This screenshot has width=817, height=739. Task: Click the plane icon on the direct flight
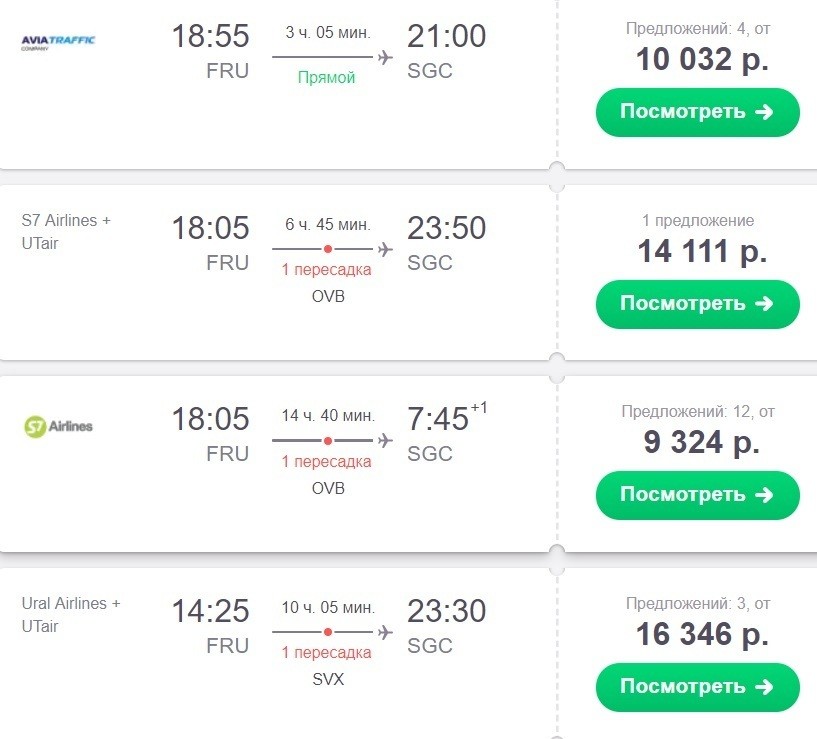[x=385, y=56]
